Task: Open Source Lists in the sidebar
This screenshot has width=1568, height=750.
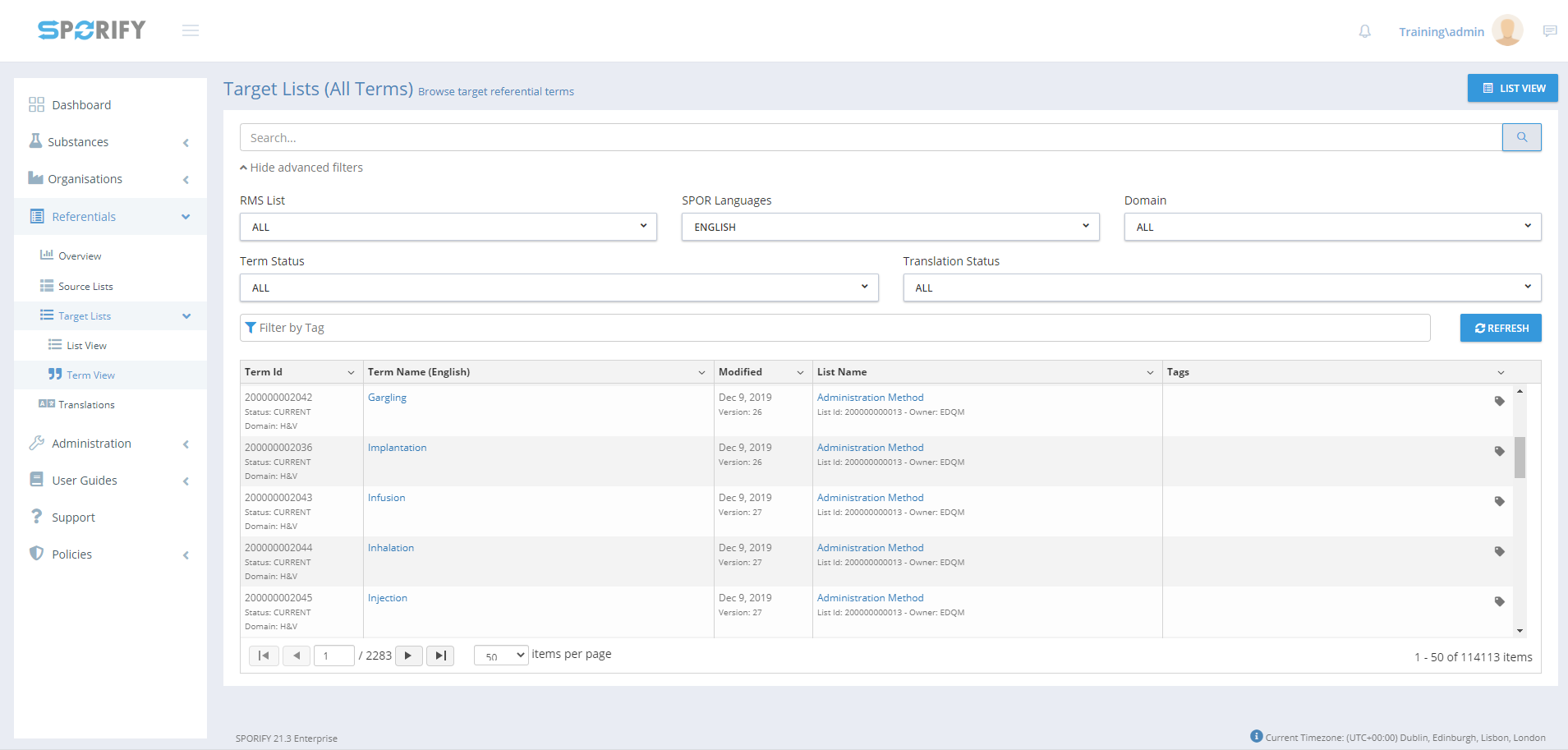Action: click(x=85, y=287)
